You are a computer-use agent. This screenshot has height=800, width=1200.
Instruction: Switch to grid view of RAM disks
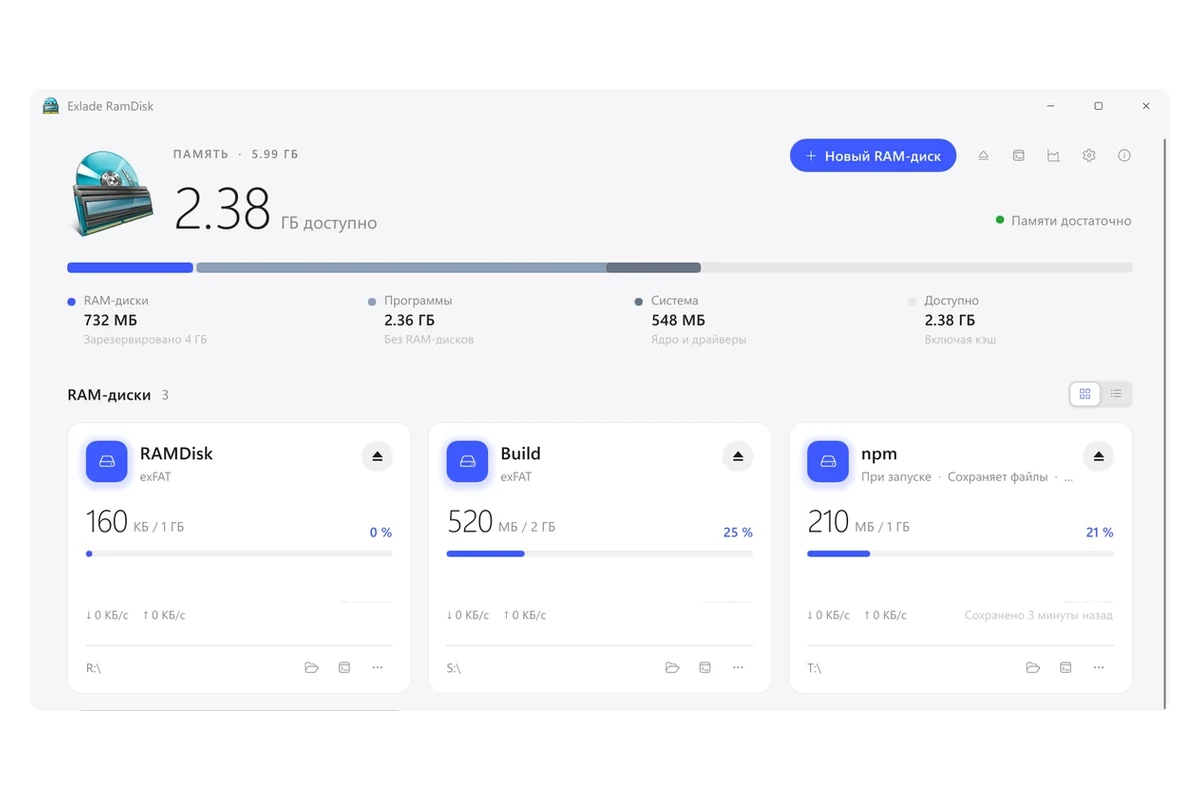coord(1085,394)
